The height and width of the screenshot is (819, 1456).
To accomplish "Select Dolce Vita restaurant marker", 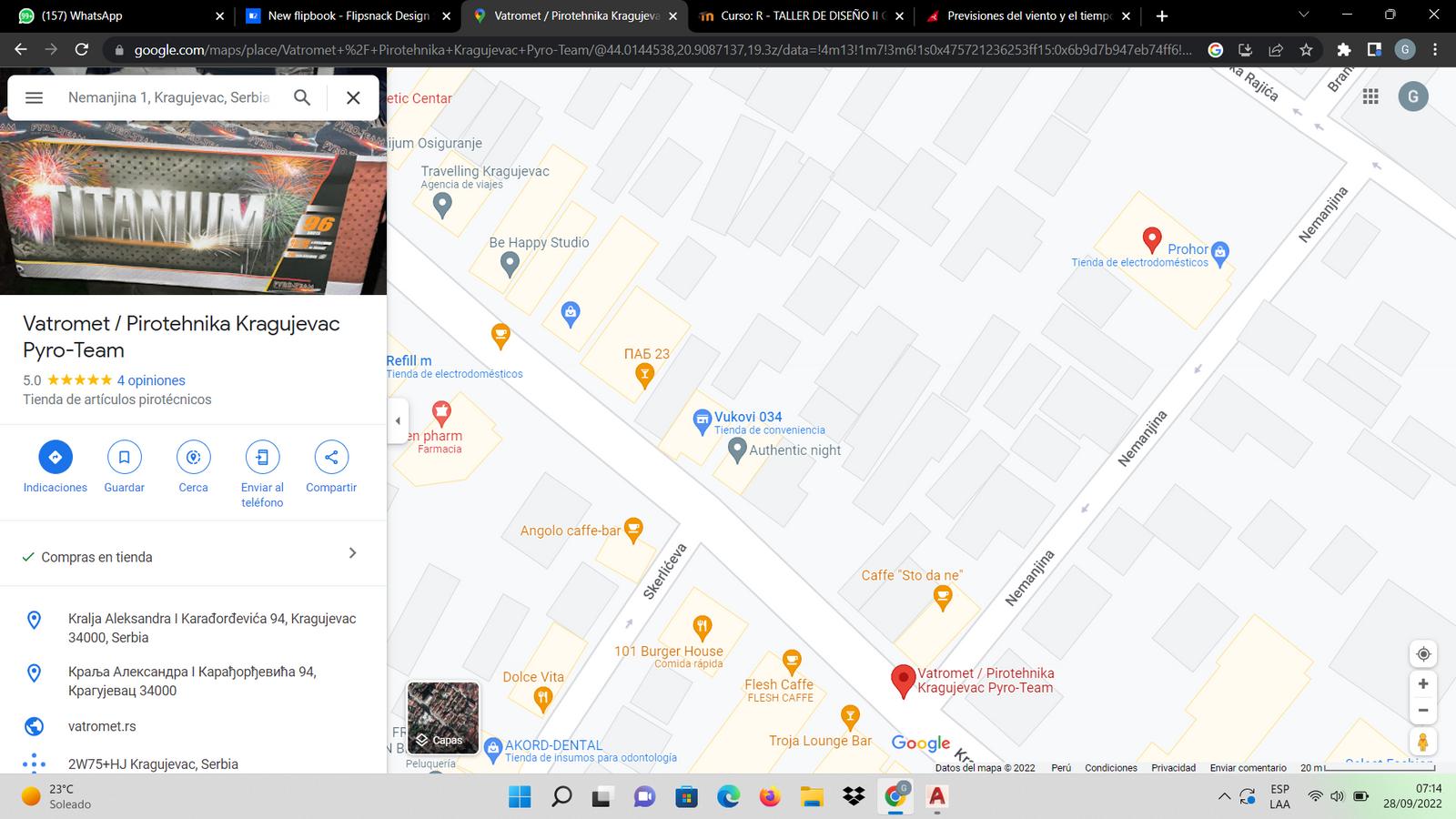I will coord(542,699).
